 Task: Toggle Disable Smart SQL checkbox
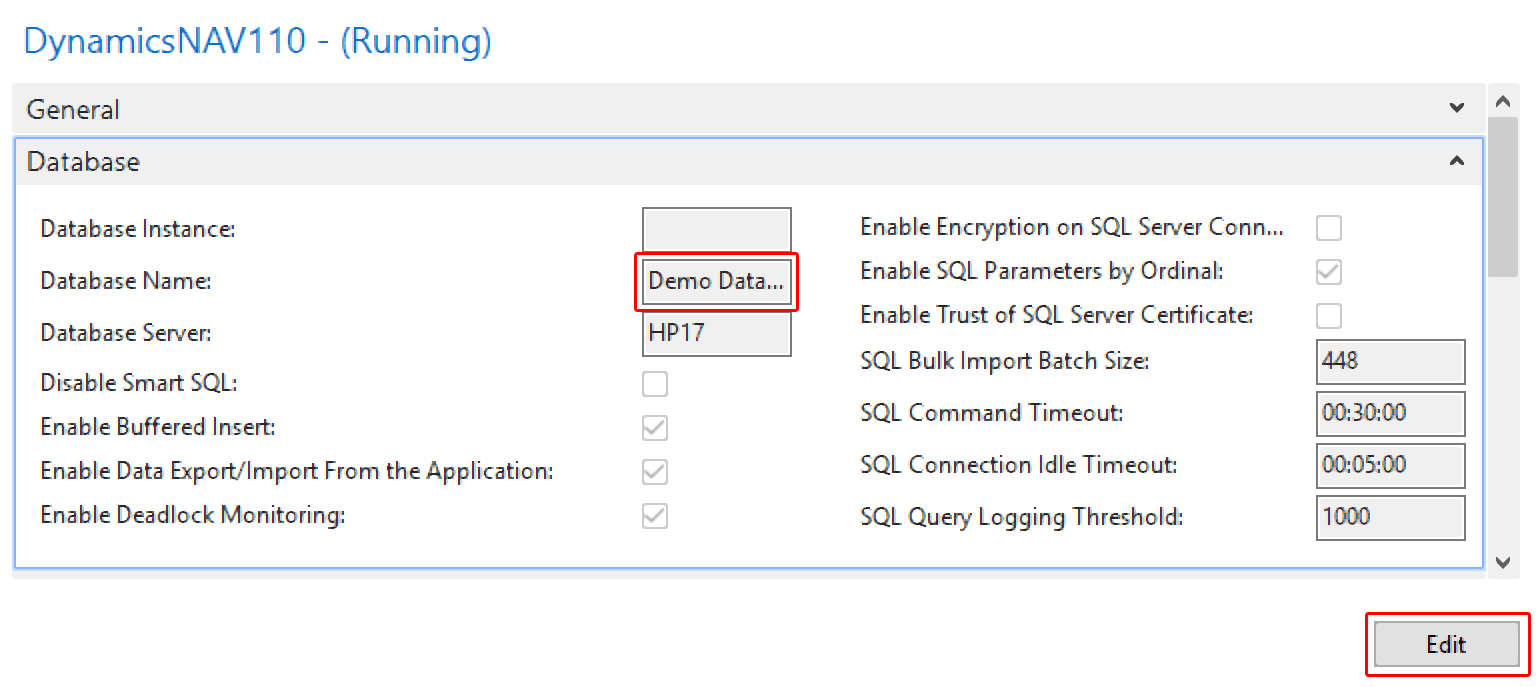click(x=655, y=384)
